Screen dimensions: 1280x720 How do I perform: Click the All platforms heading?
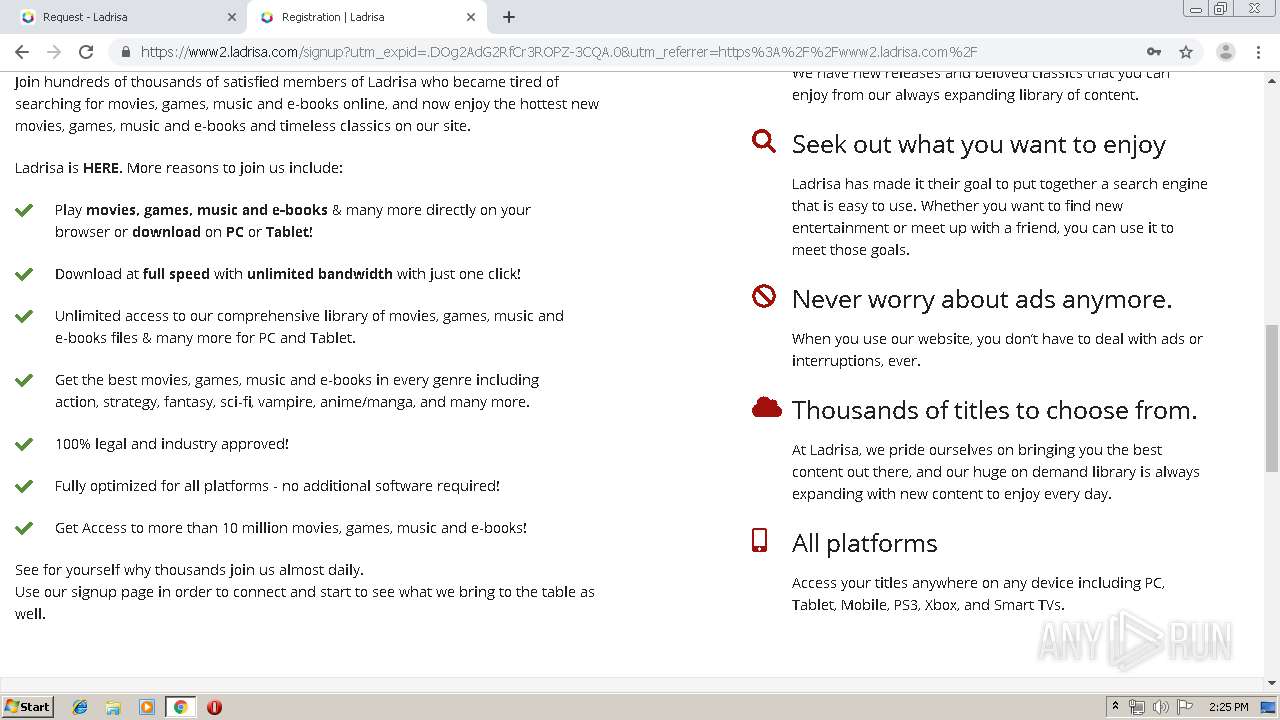pyautogui.click(x=865, y=543)
